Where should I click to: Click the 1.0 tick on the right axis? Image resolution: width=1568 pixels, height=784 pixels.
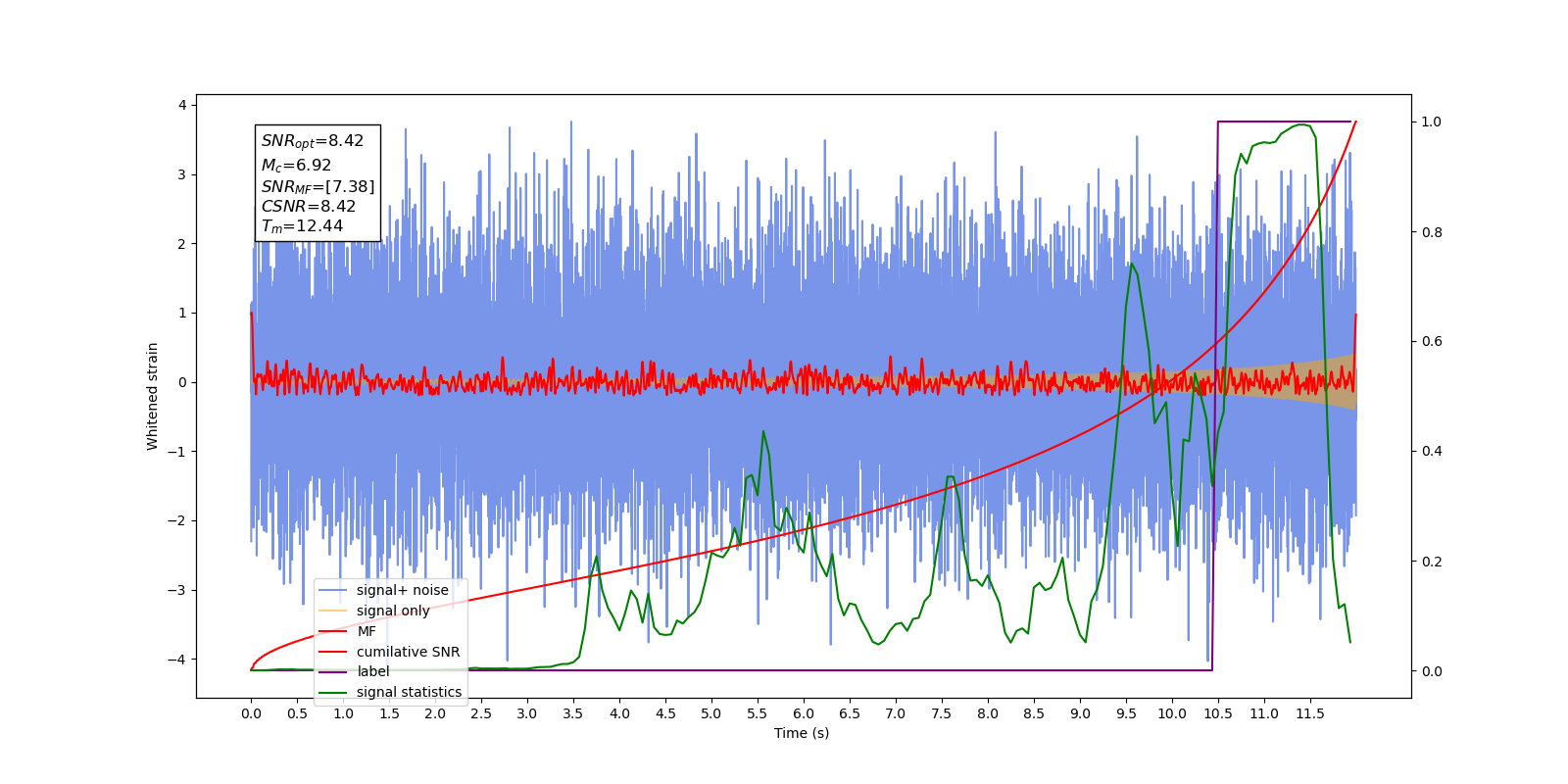coord(1432,122)
